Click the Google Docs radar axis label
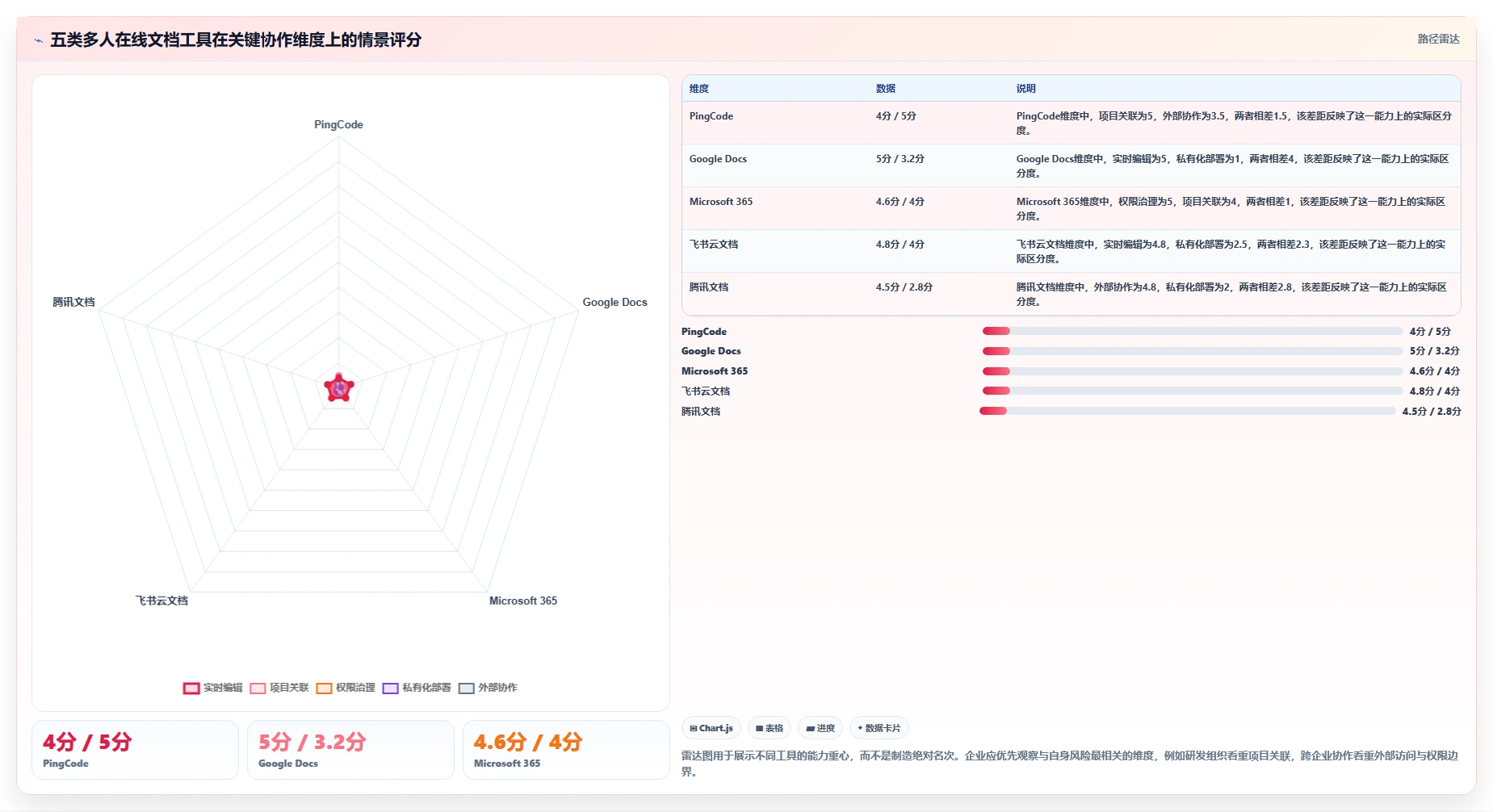This screenshot has width=1493, height=812. point(615,302)
